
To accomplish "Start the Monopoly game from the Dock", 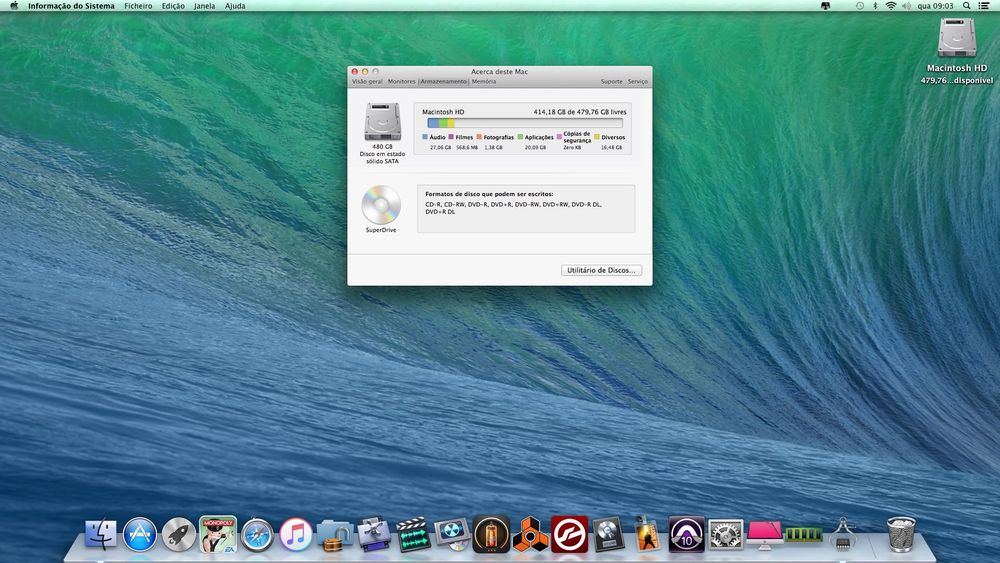I will [x=217, y=534].
